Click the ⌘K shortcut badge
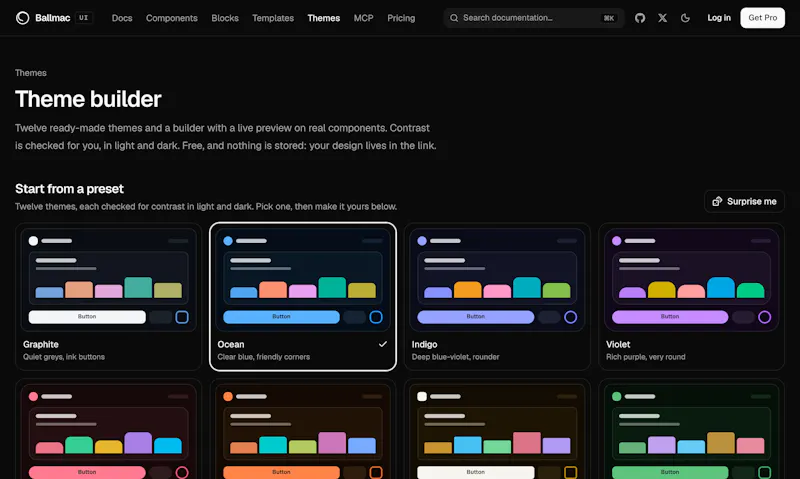The height and width of the screenshot is (479, 800). click(609, 18)
